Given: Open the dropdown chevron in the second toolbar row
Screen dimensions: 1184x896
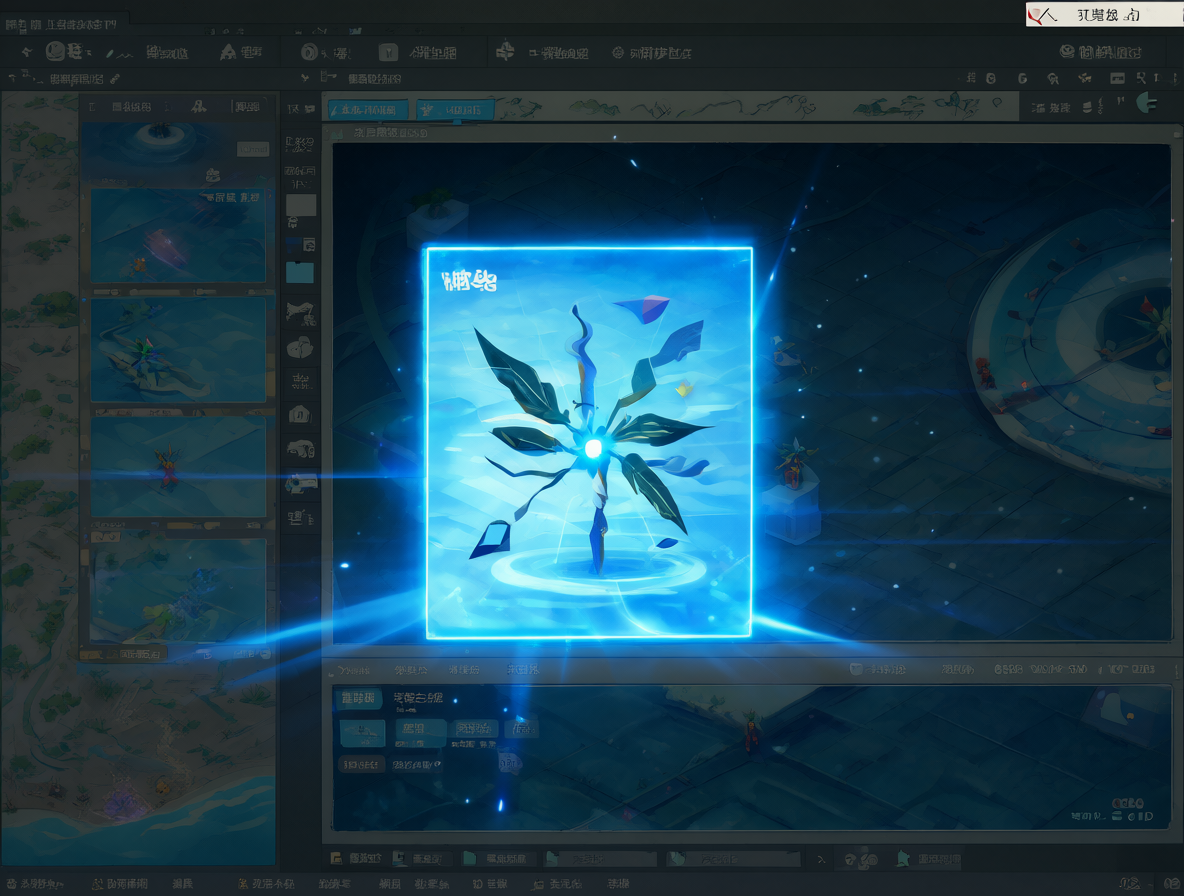Looking at the screenshot, I should [x=305, y=78].
